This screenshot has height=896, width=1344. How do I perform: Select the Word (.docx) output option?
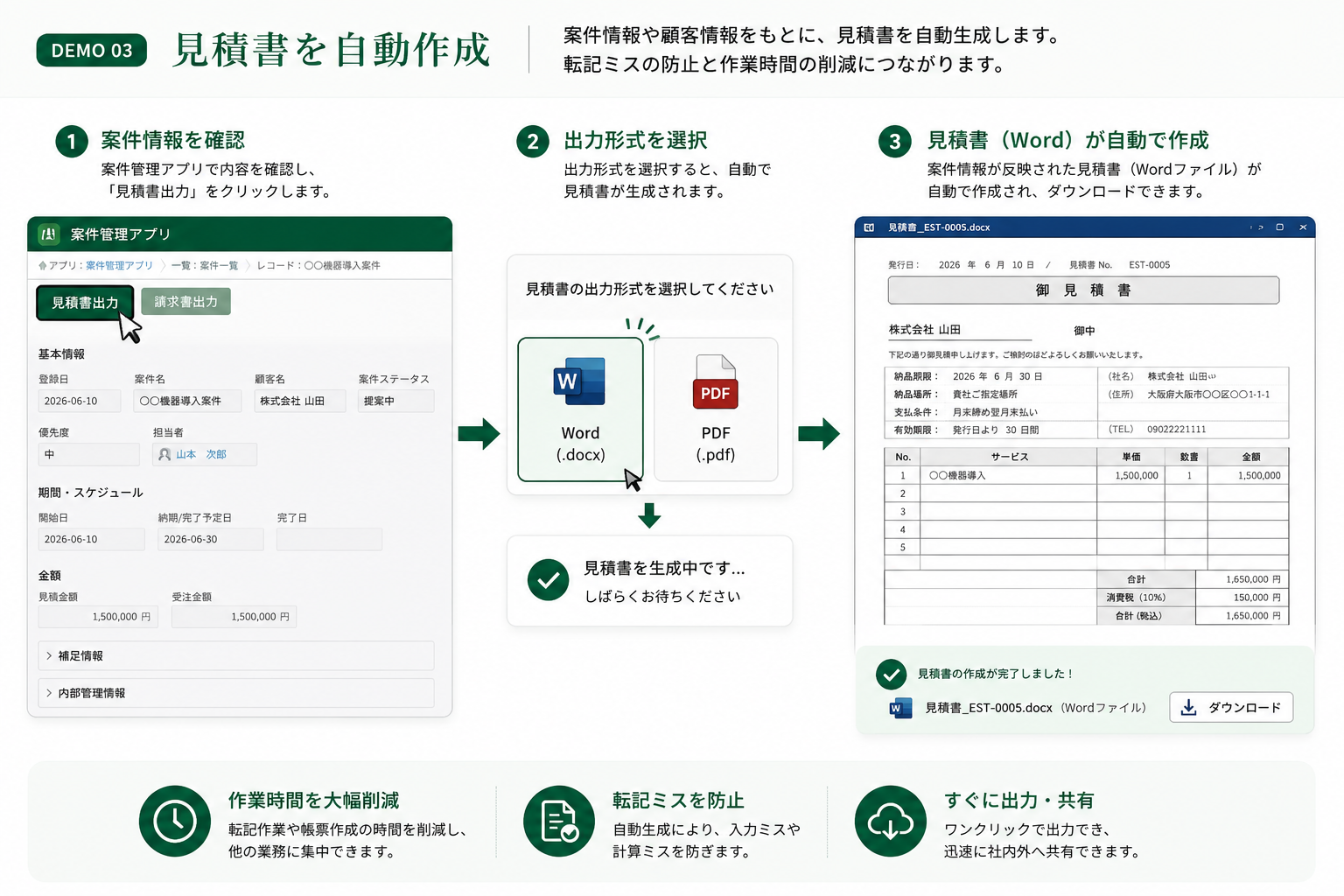(x=580, y=409)
